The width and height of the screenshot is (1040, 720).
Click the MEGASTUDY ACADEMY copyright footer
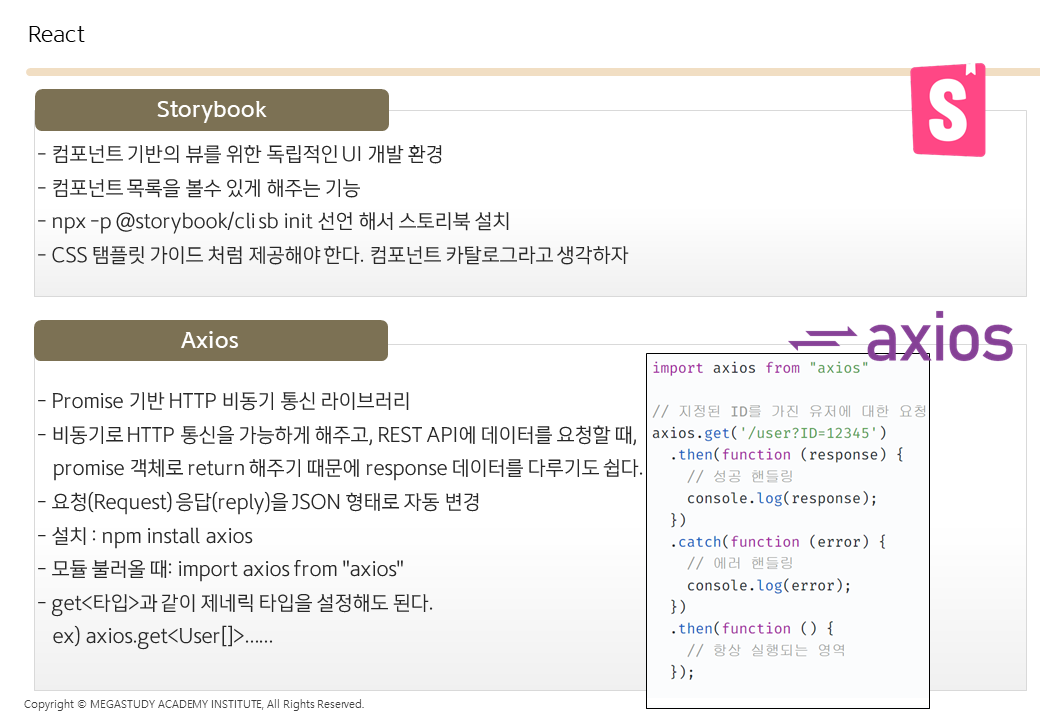point(194,704)
